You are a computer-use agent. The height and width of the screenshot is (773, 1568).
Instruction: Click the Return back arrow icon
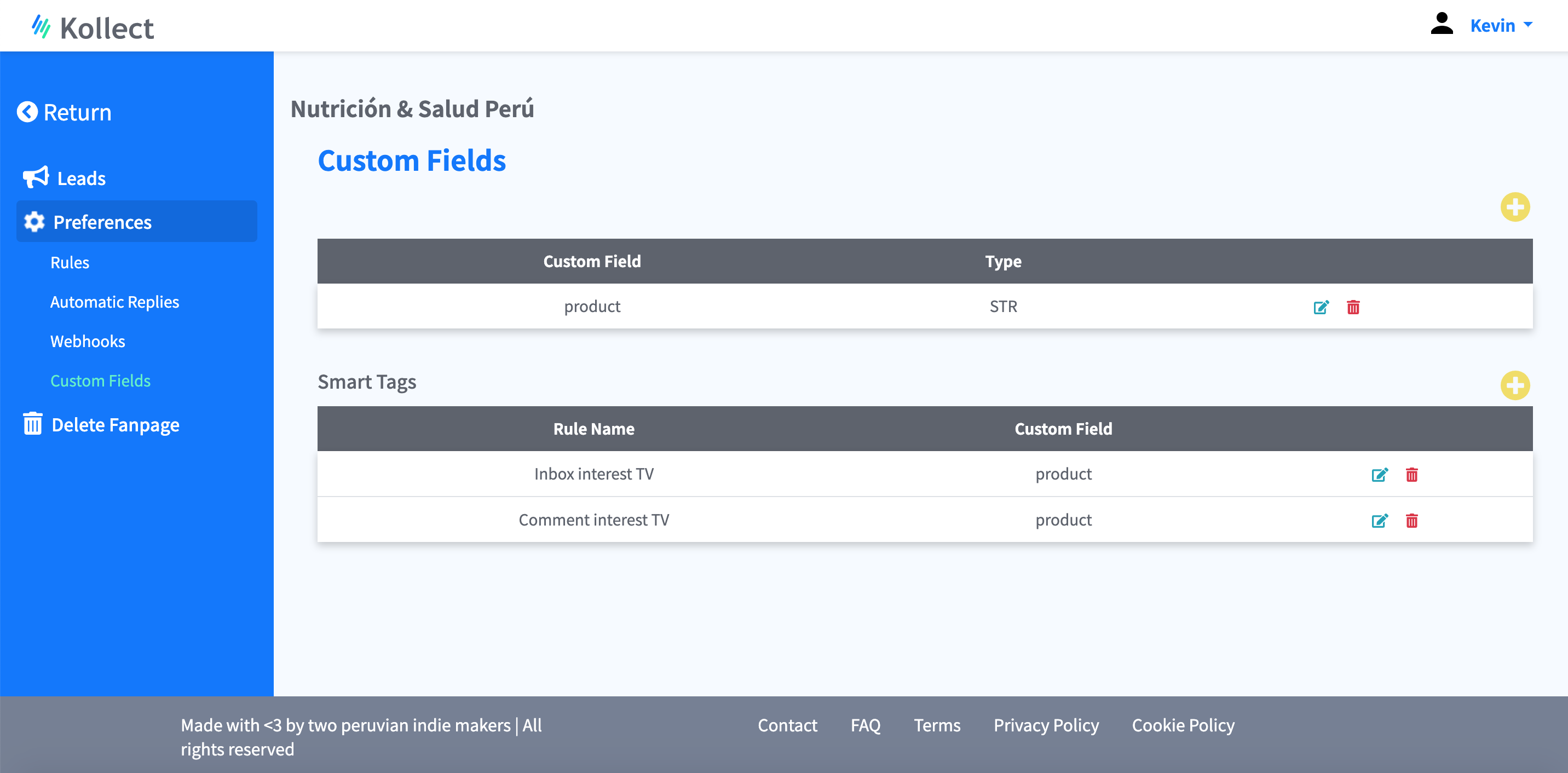click(x=27, y=112)
